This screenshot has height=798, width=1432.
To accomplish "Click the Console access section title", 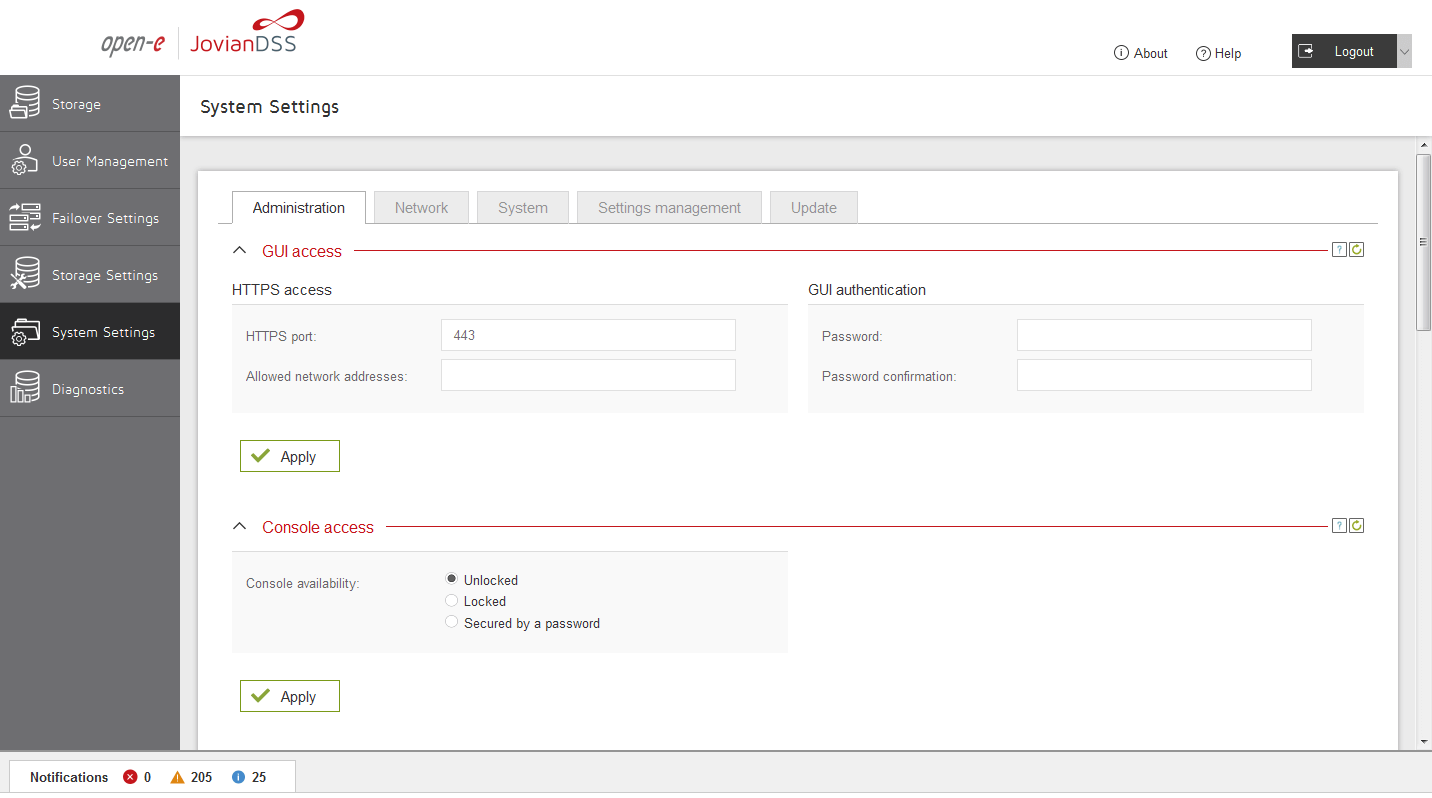I will pos(318,527).
